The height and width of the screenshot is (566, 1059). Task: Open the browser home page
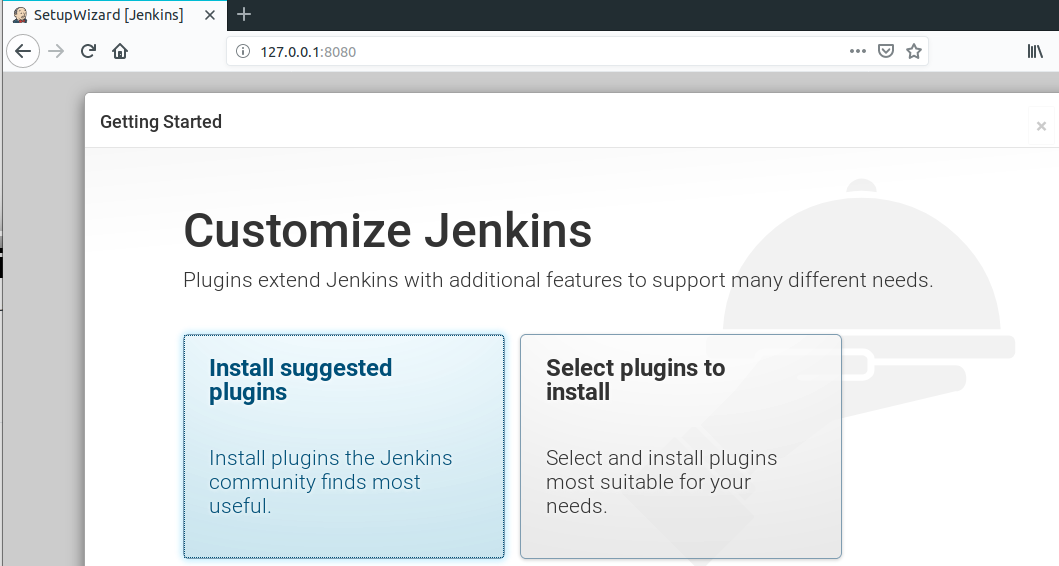click(x=120, y=51)
